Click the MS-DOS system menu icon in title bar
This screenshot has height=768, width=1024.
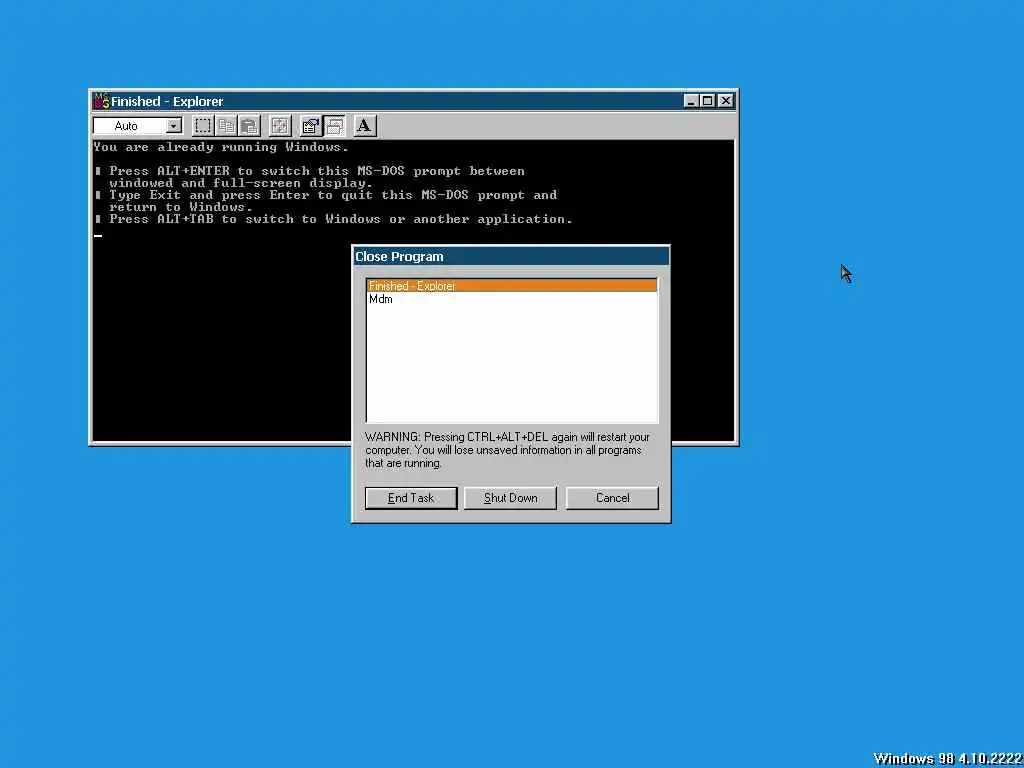101,101
